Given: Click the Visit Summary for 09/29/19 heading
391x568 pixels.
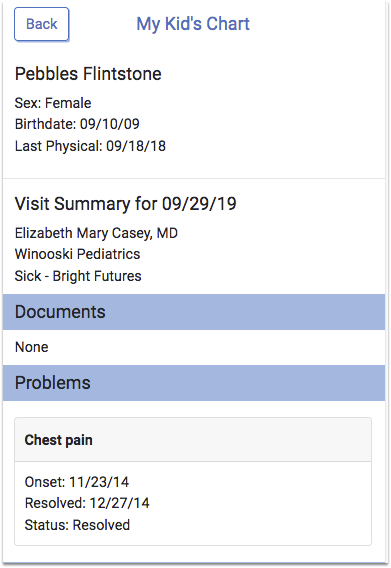Looking at the screenshot, I should [125, 204].
